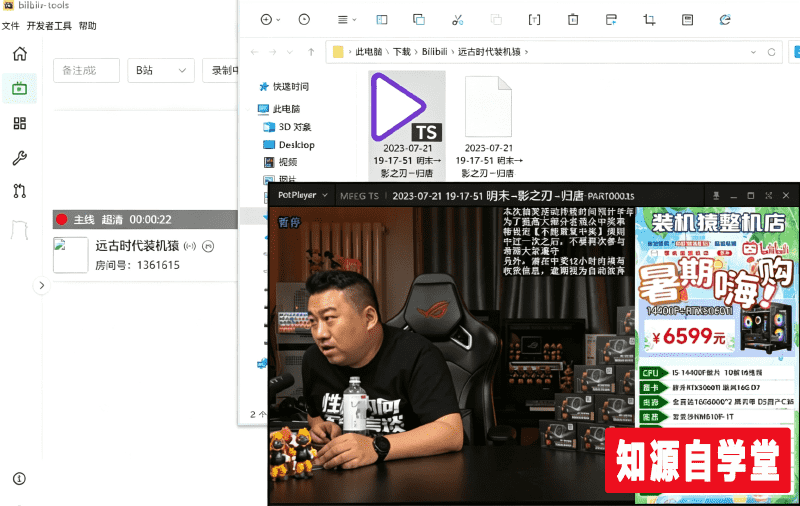Click the red recording indicator dot
The image size is (800, 506).
tap(62, 219)
